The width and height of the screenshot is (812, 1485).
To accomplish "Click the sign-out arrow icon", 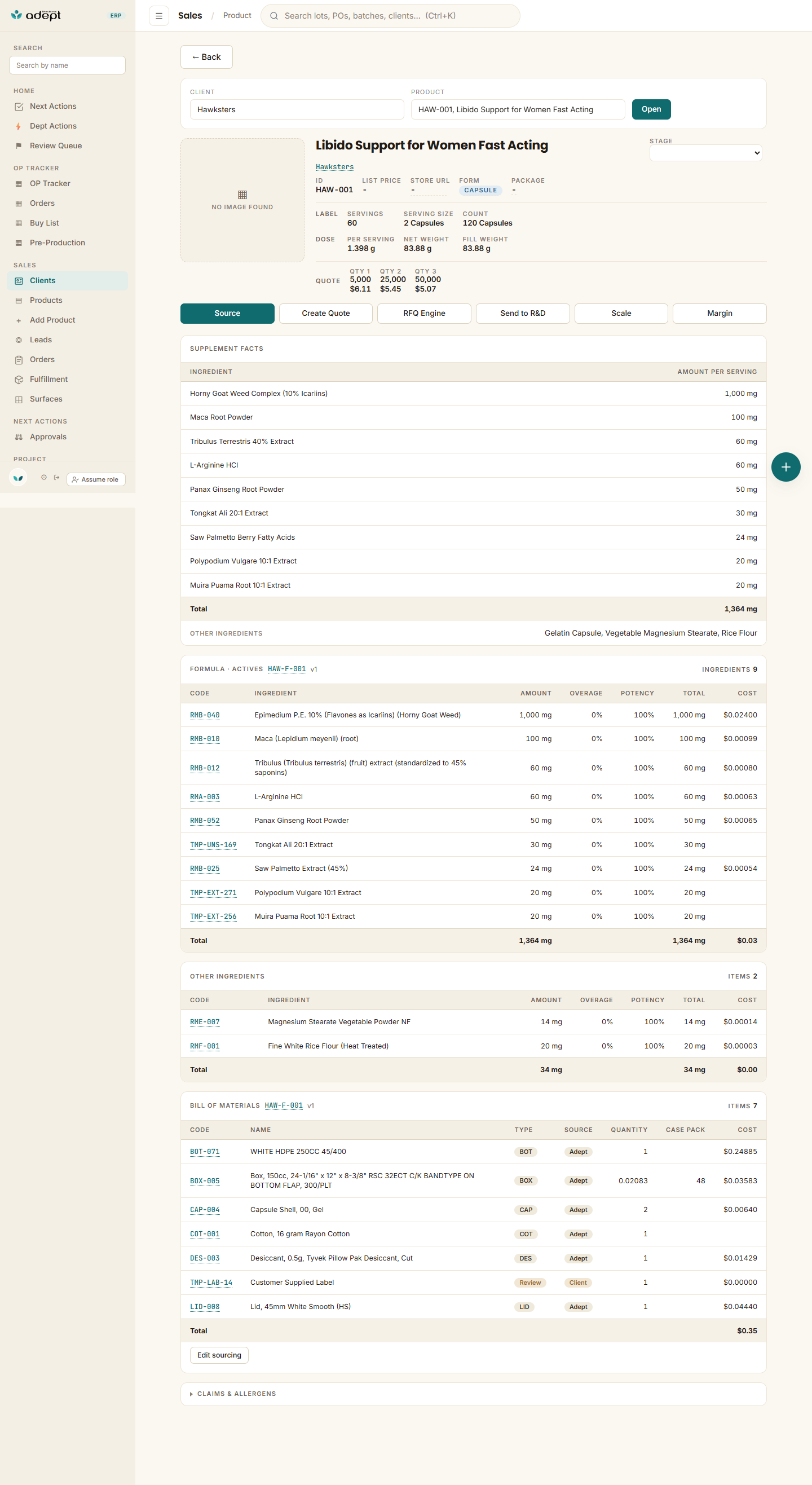I will coord(56,477).
